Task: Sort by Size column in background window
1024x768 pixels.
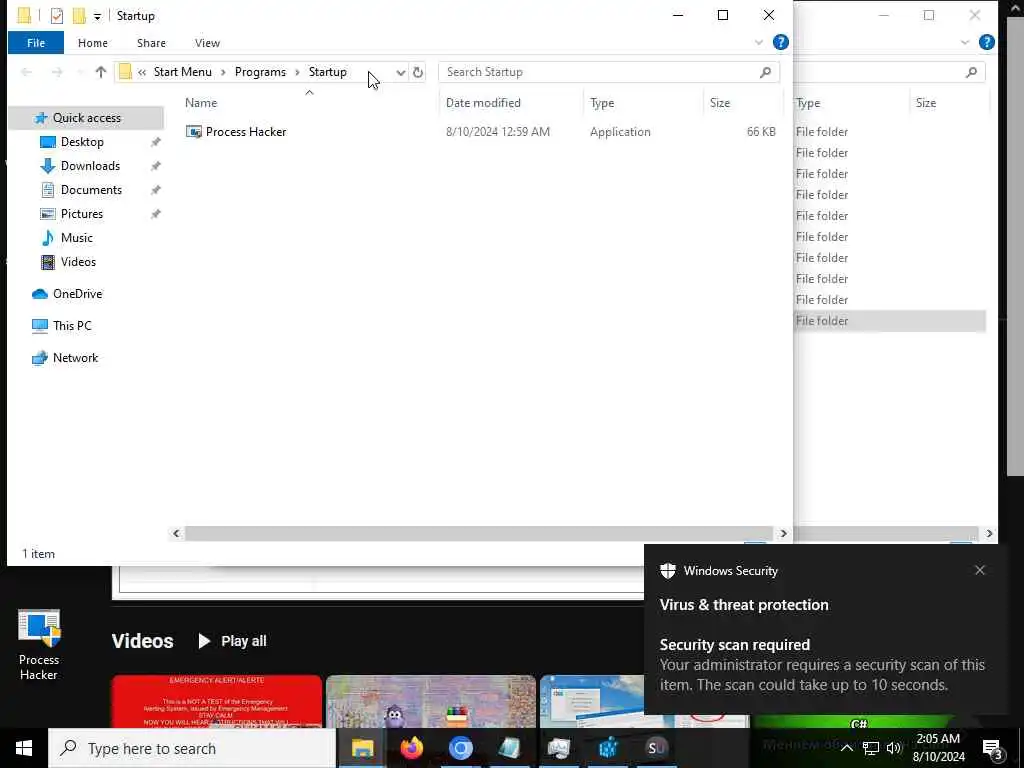Action: point(925,103)
